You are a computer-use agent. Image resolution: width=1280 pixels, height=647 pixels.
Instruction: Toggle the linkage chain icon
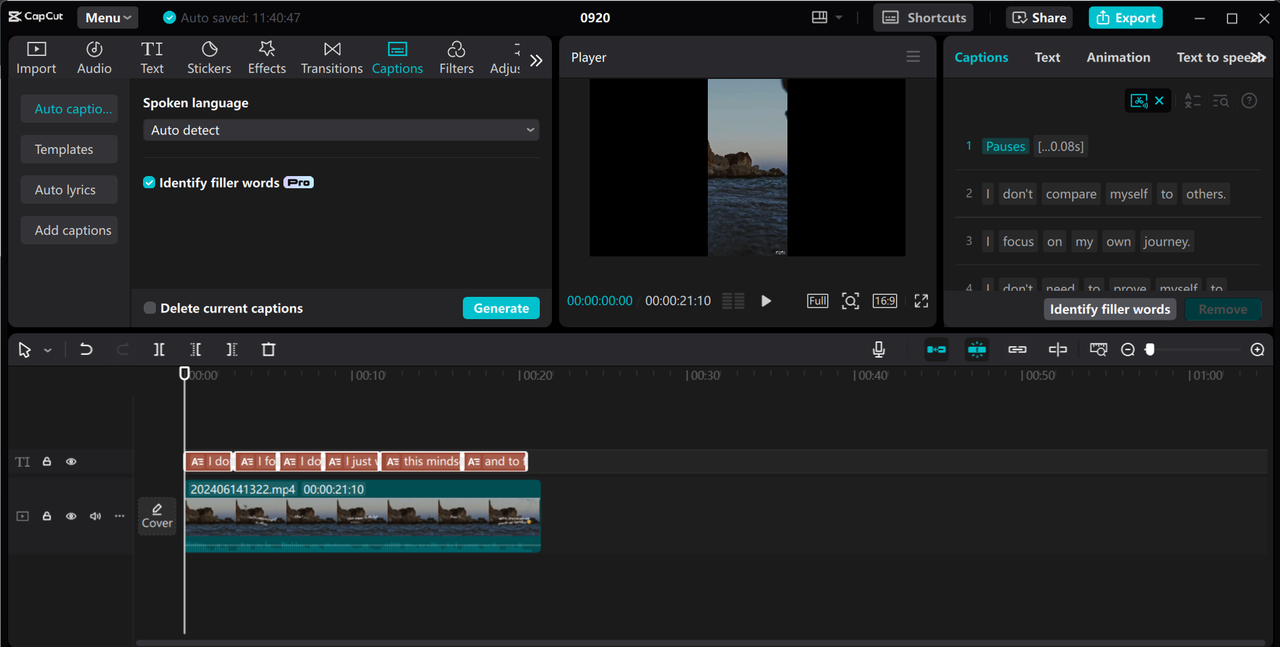tap(1017, 349)
